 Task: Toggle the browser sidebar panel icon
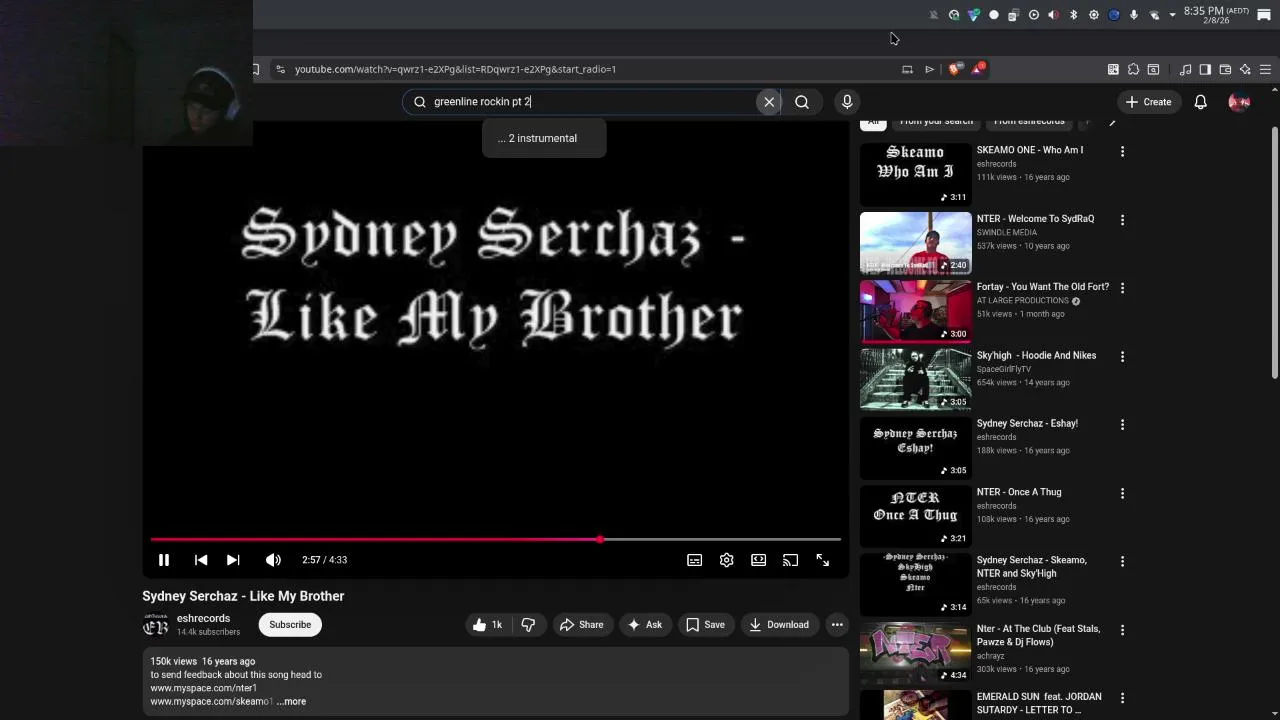pos(1205,69)
